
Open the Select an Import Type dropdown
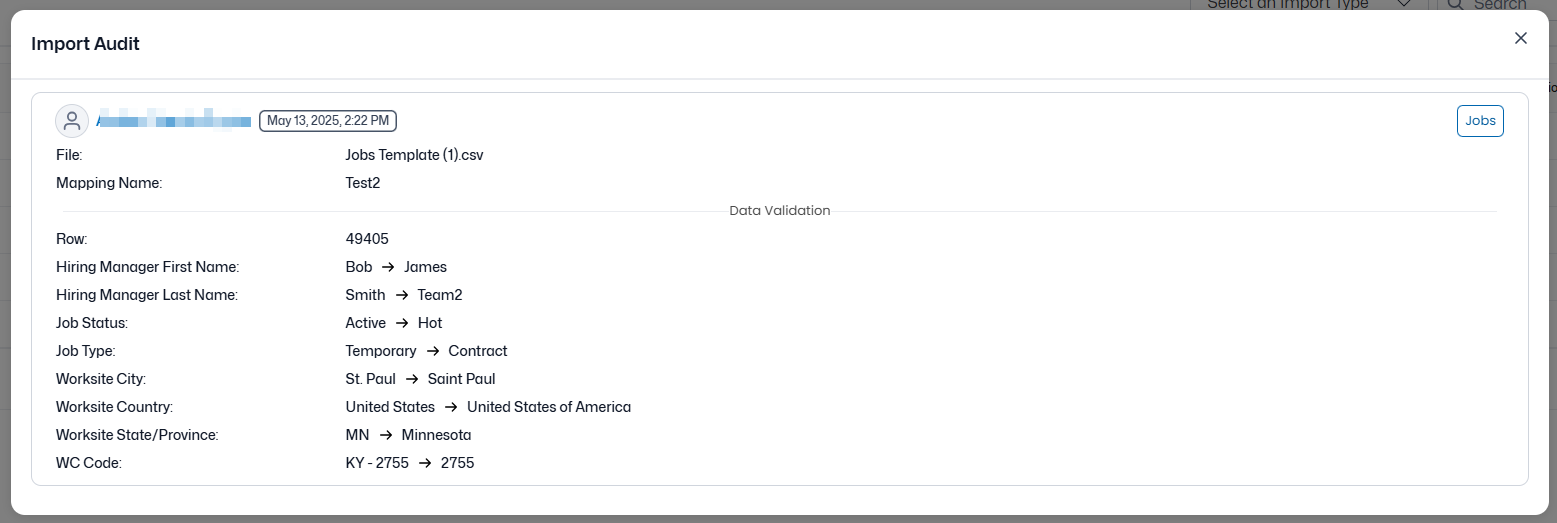pyautogui.click(x=1310, y=4)
